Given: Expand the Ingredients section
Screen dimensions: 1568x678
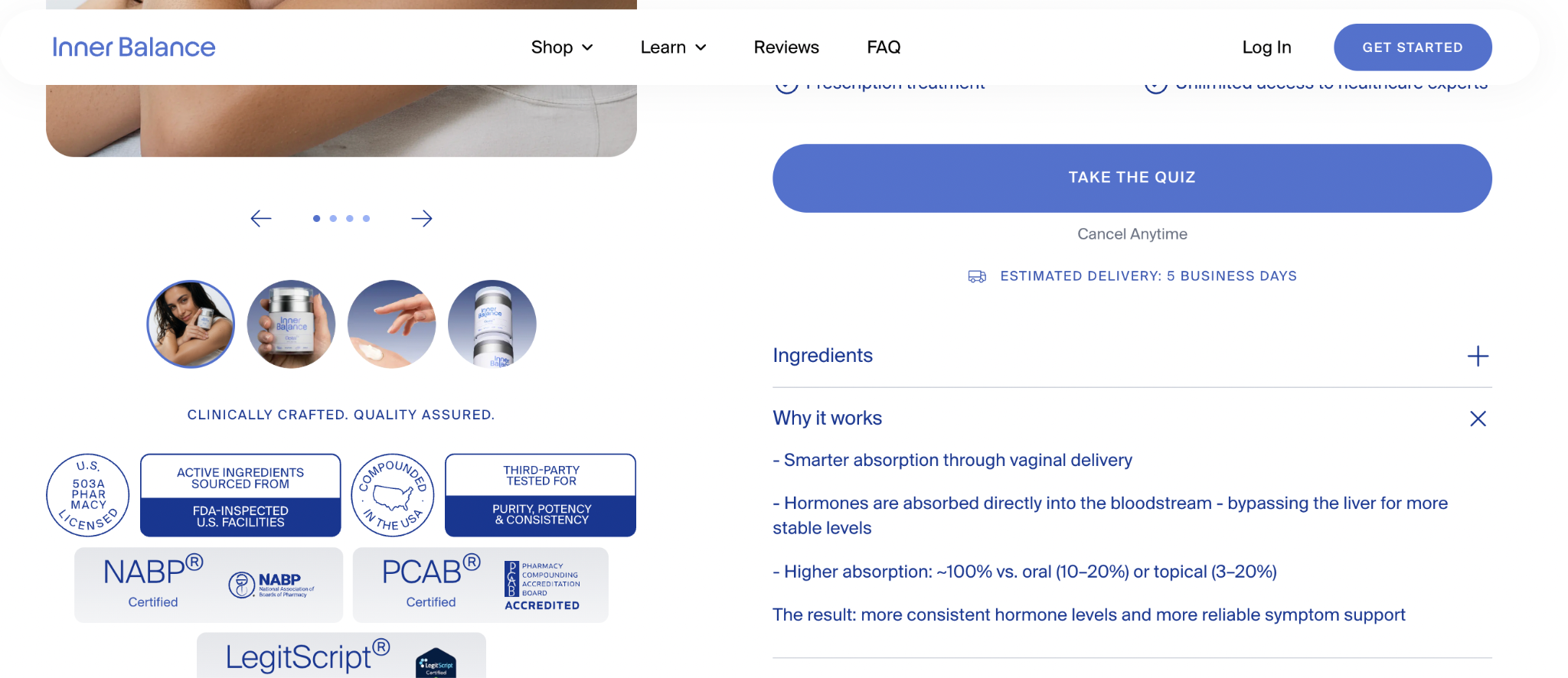Looking at the screenshot, I should (1132, 356).
